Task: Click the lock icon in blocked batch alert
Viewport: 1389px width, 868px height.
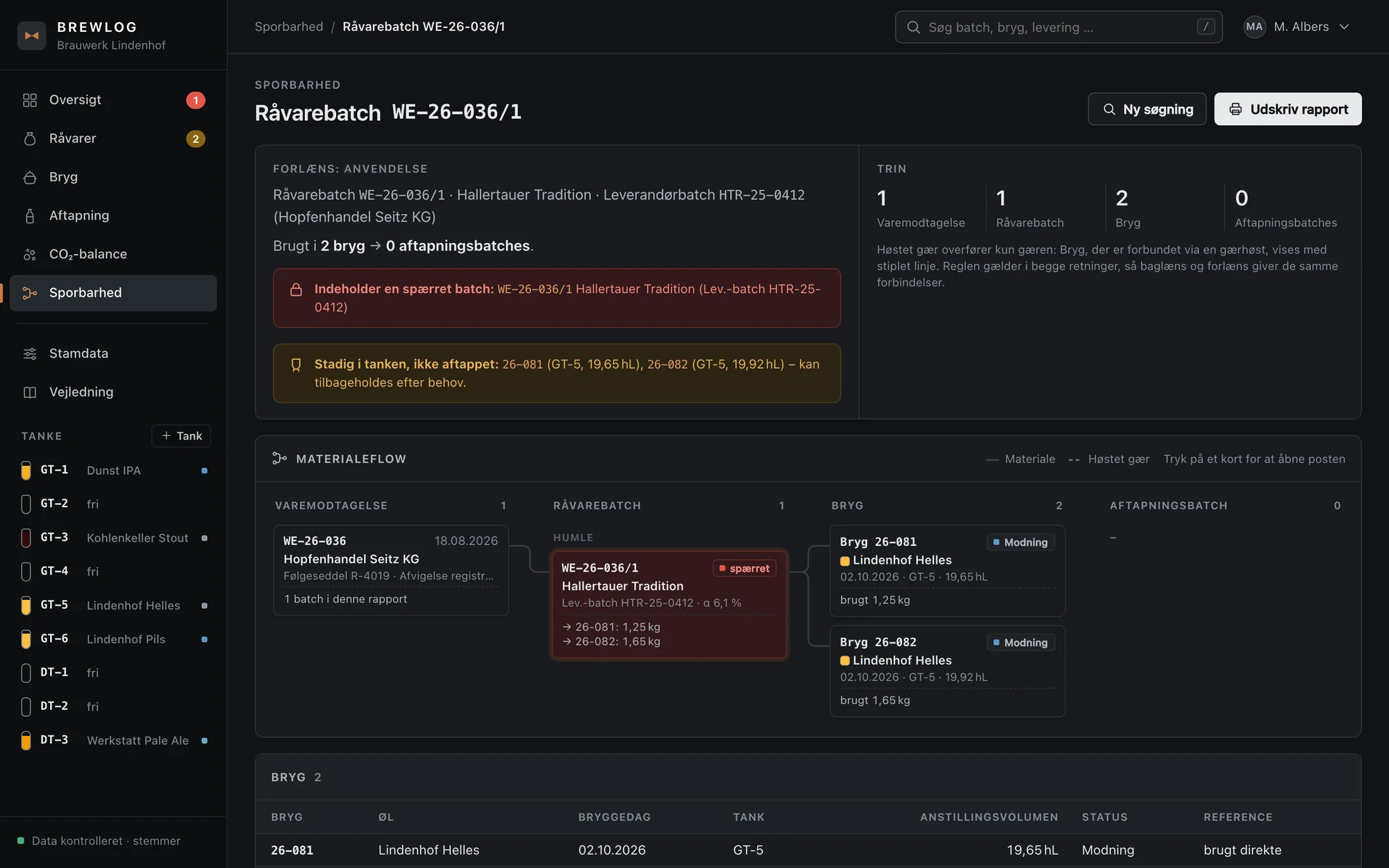Action: coord(296,290)
